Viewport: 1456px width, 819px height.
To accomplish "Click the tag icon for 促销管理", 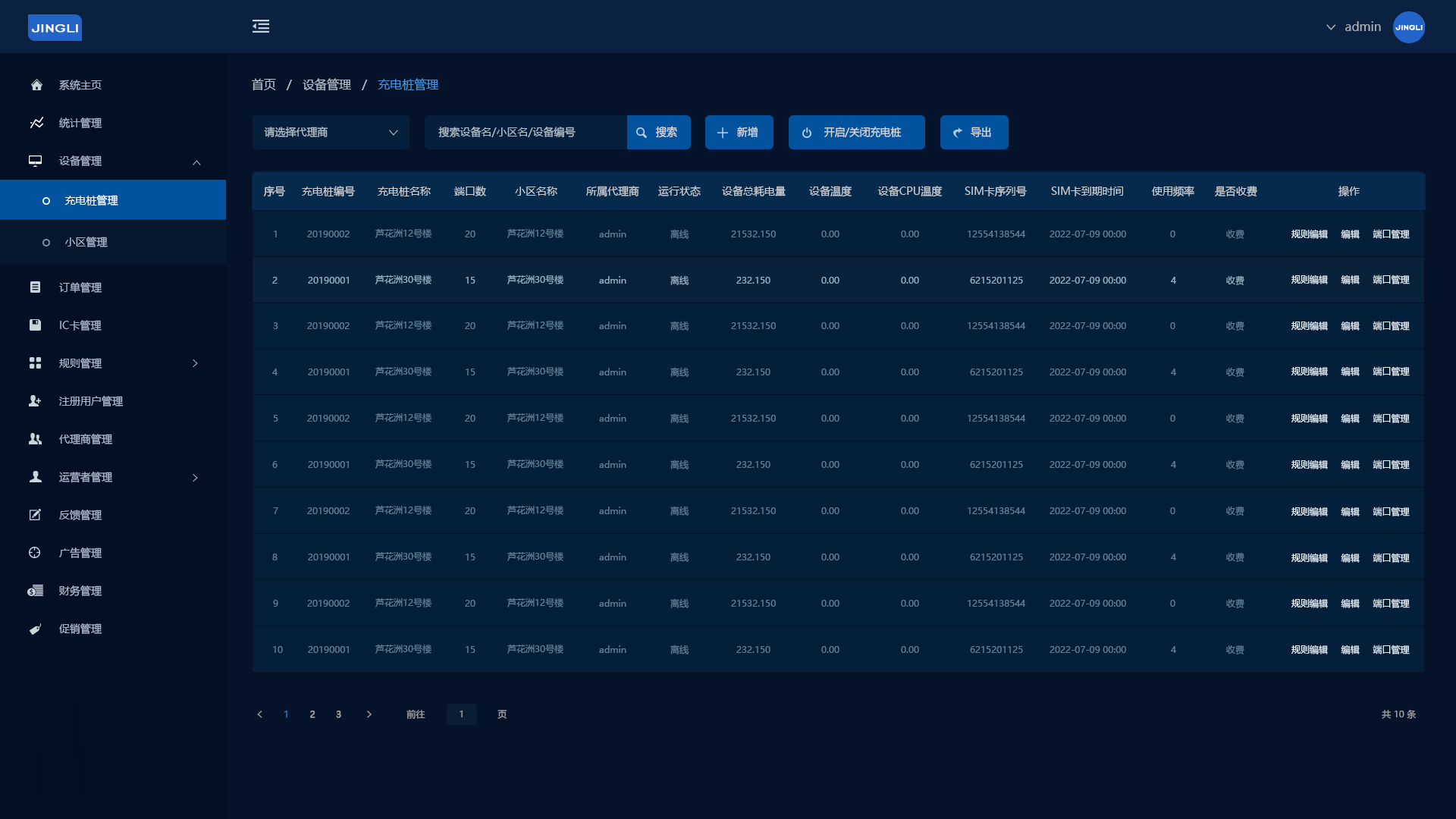I will 35,629.
